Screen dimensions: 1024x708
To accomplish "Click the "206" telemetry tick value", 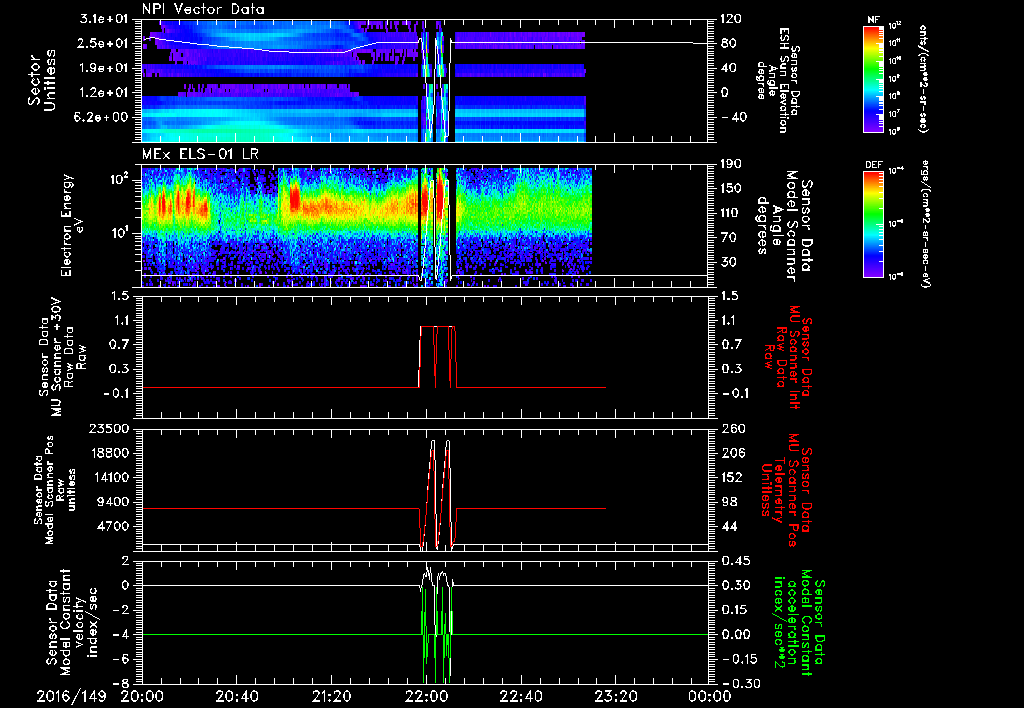I will (x=731, y=453).
